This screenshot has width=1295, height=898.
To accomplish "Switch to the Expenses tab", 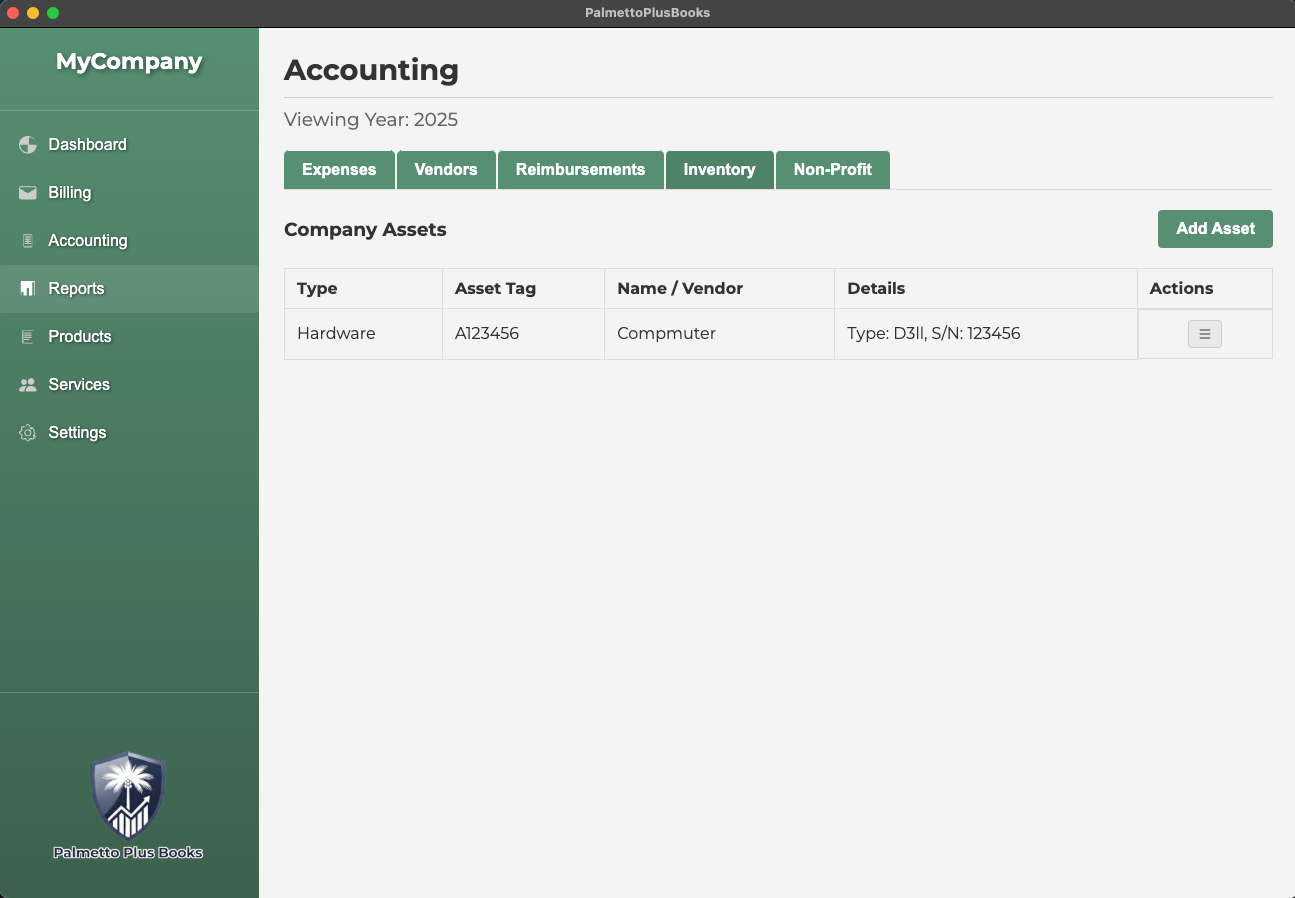I will point(339,170).
